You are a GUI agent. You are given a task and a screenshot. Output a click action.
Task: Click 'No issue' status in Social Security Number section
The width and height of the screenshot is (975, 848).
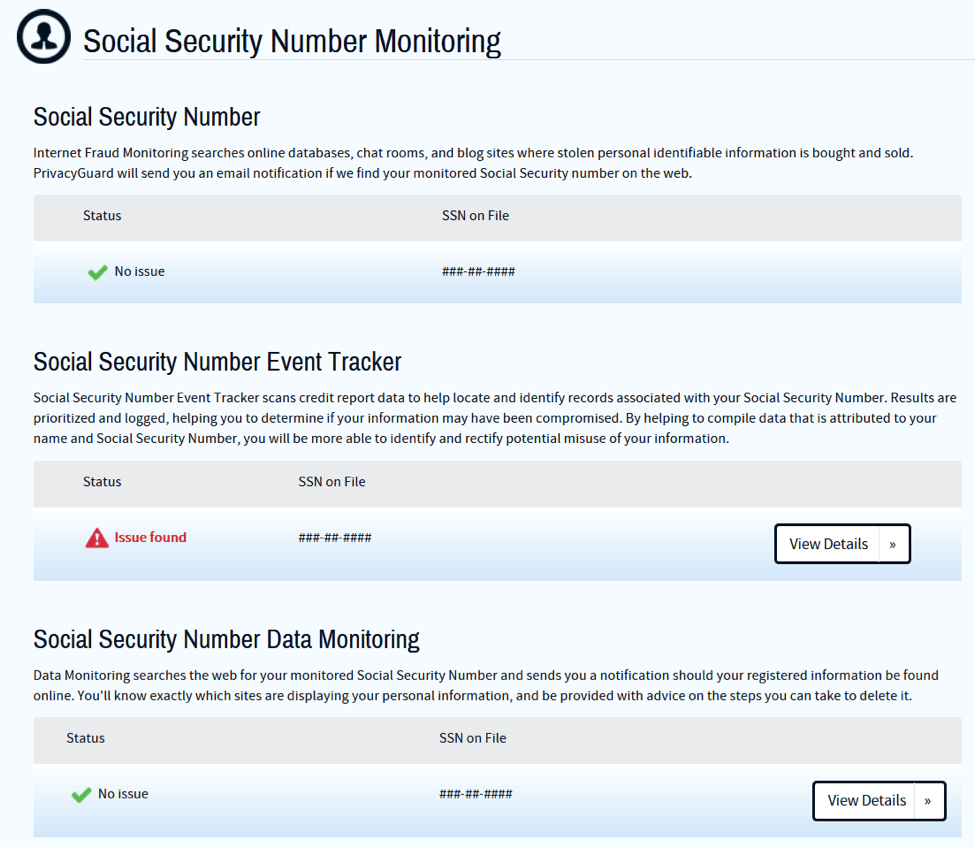point(139,272)
